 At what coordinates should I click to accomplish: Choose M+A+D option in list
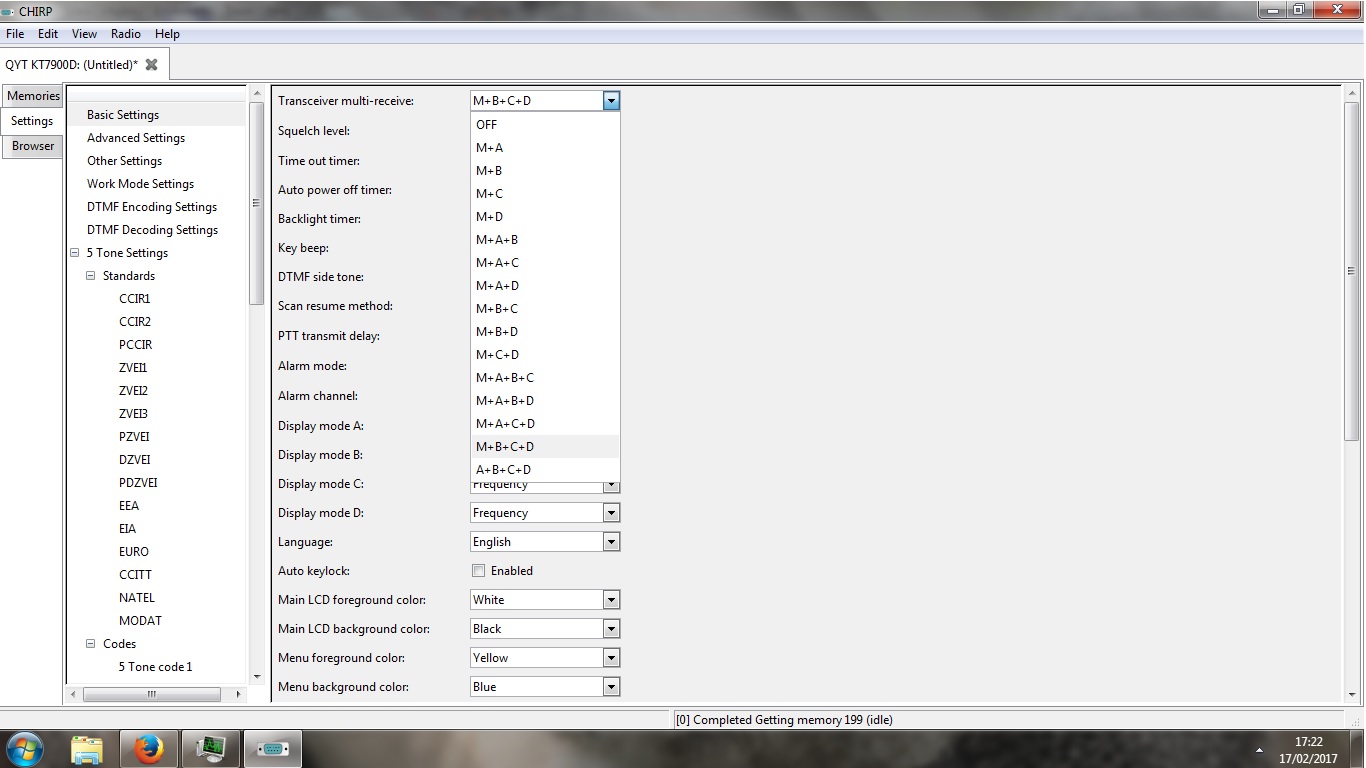click(x=545, y=286)
